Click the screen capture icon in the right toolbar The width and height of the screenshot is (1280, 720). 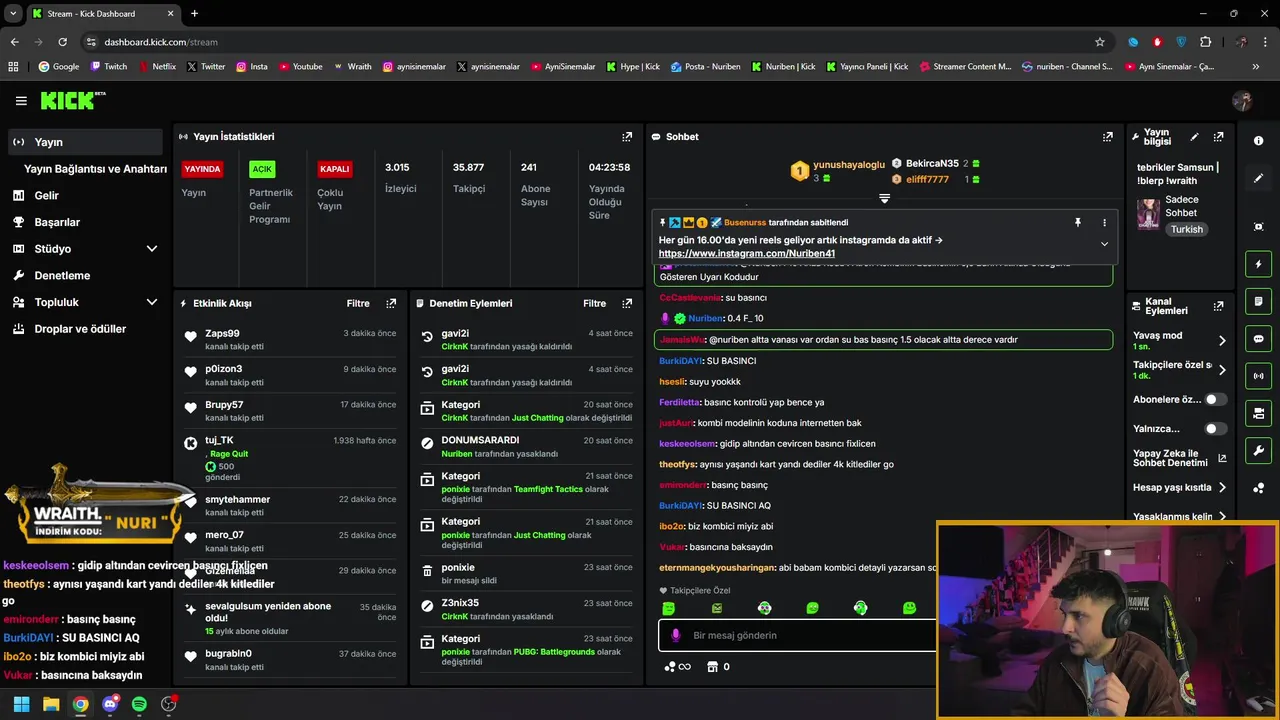click(x=1258, y=227)
